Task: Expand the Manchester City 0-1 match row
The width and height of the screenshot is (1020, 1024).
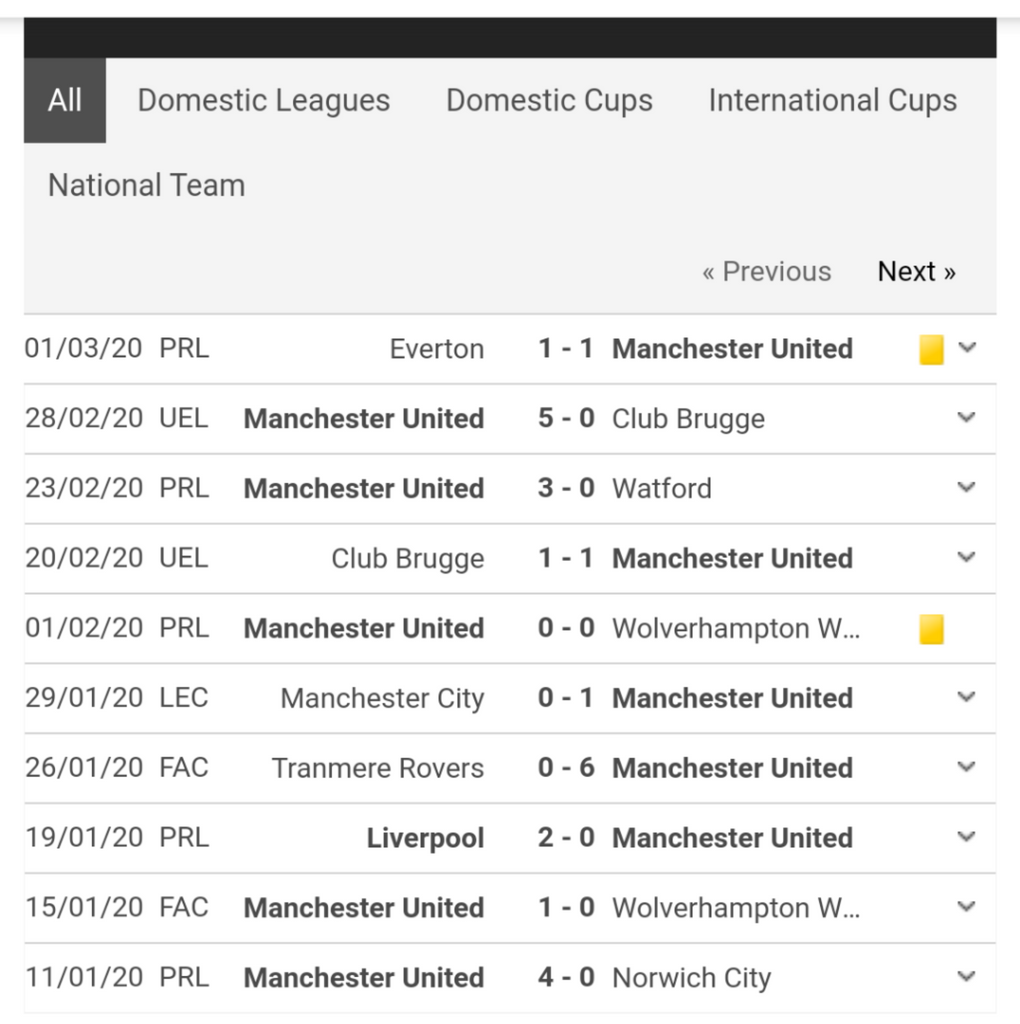Action: pyautogui.click(x=966, y=698)
